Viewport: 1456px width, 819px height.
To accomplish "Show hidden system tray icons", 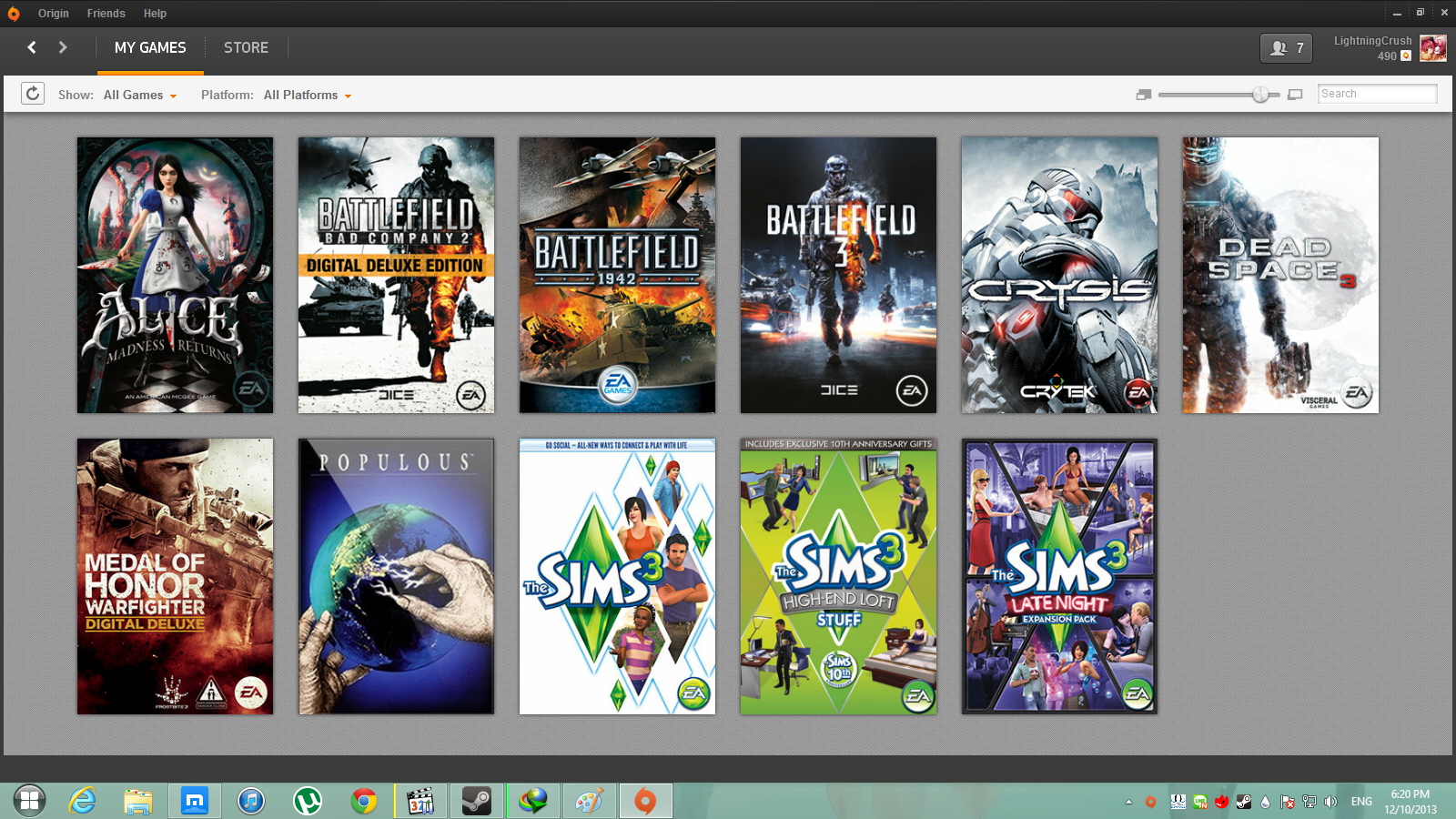I will point(1128,802).
